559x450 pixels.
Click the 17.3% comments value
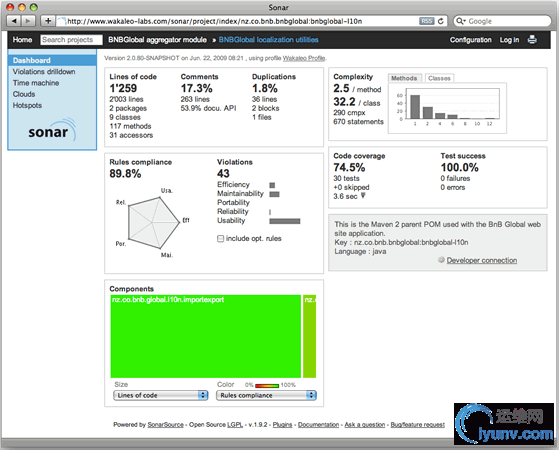tap(196, 88)
